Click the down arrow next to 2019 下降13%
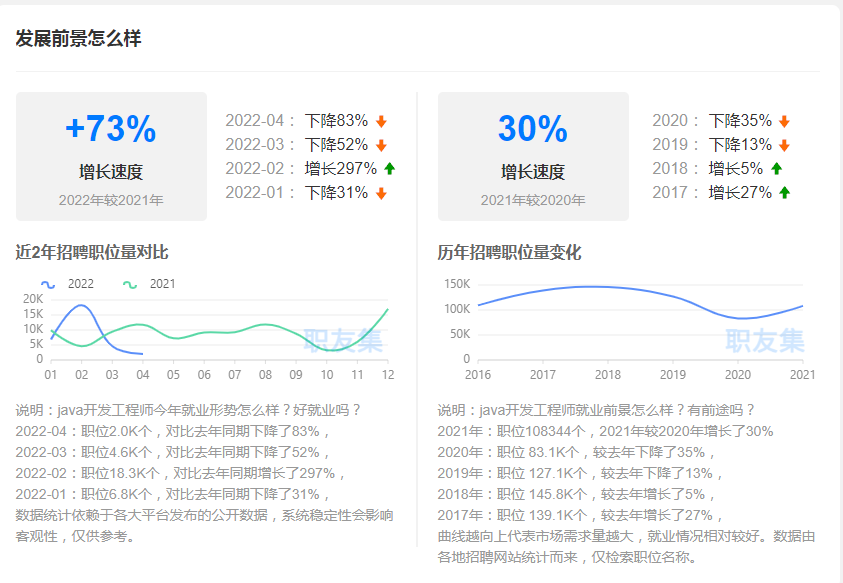843x583 pixels. coord(782,143)
